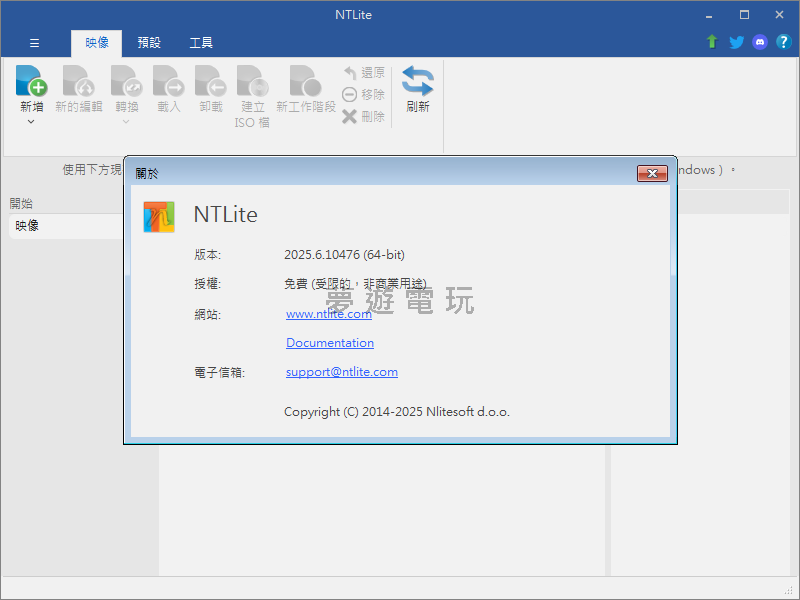Click the 新的編輯 toolbar icon
Viewport: 800px width, 600px height.
click(x=79, y=81)
